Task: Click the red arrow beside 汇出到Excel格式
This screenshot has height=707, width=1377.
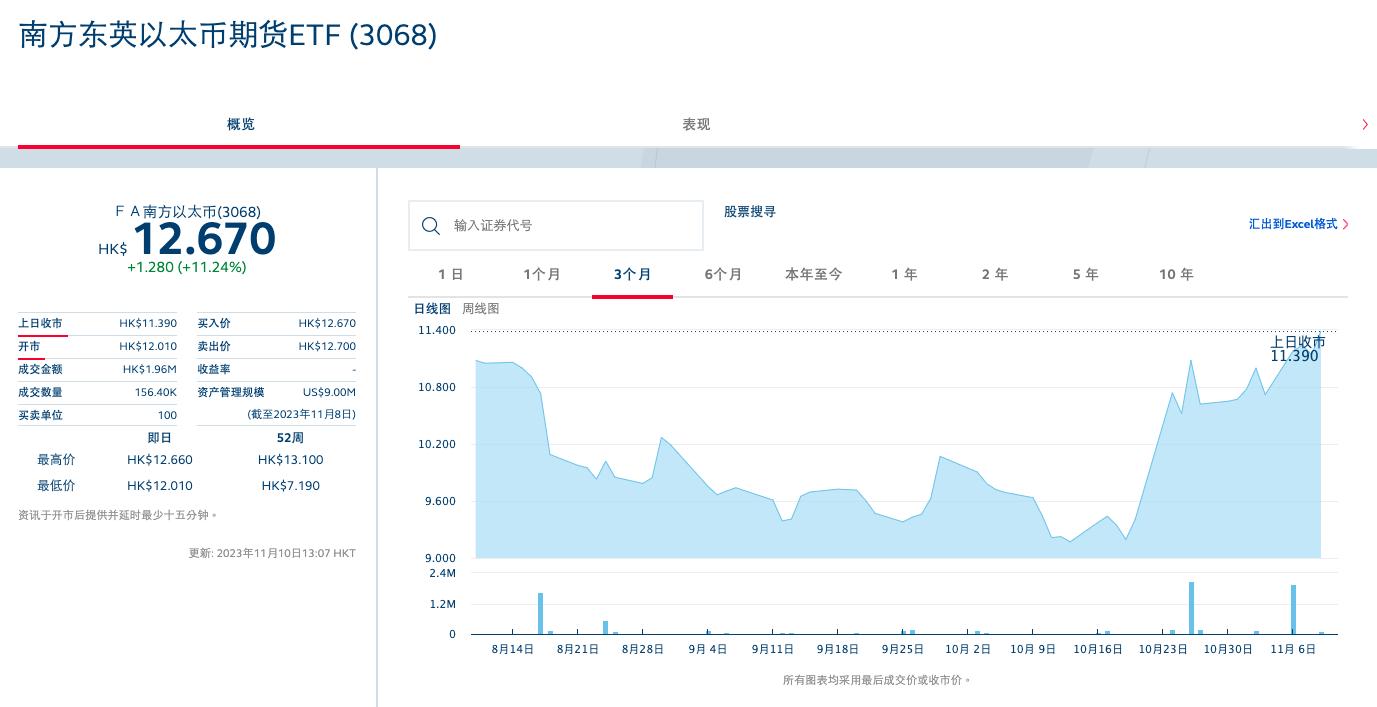Action: point(1345,224)
